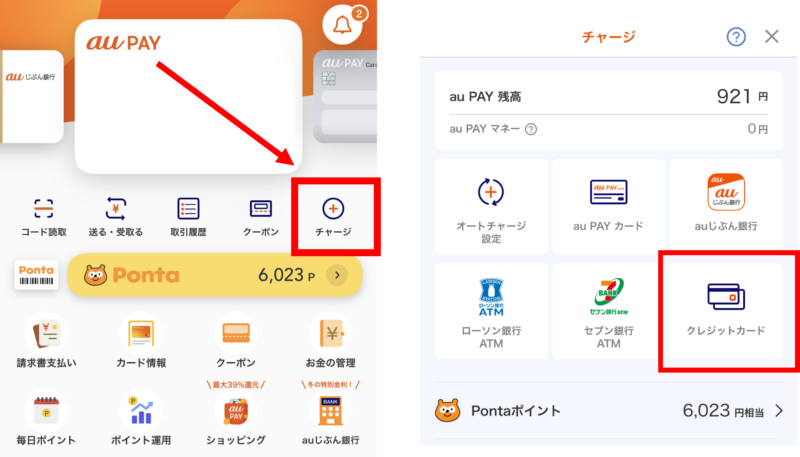This screenshot has height=457, width=800.
Task: Open カード情報 card info icon
Action: pos(140,334)
